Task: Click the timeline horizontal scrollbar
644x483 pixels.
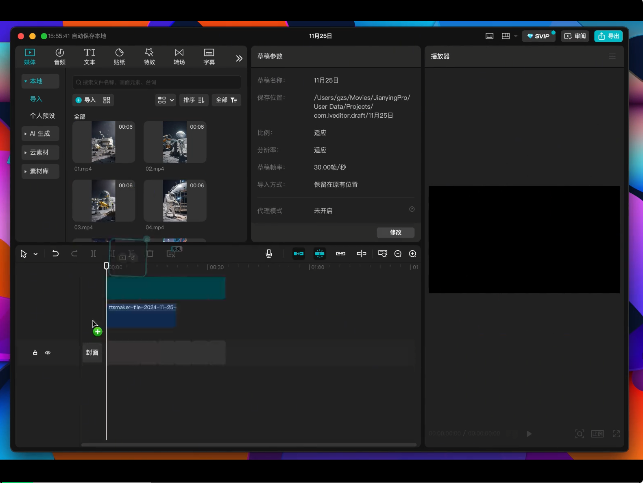Action: click(x=249, y=444)
